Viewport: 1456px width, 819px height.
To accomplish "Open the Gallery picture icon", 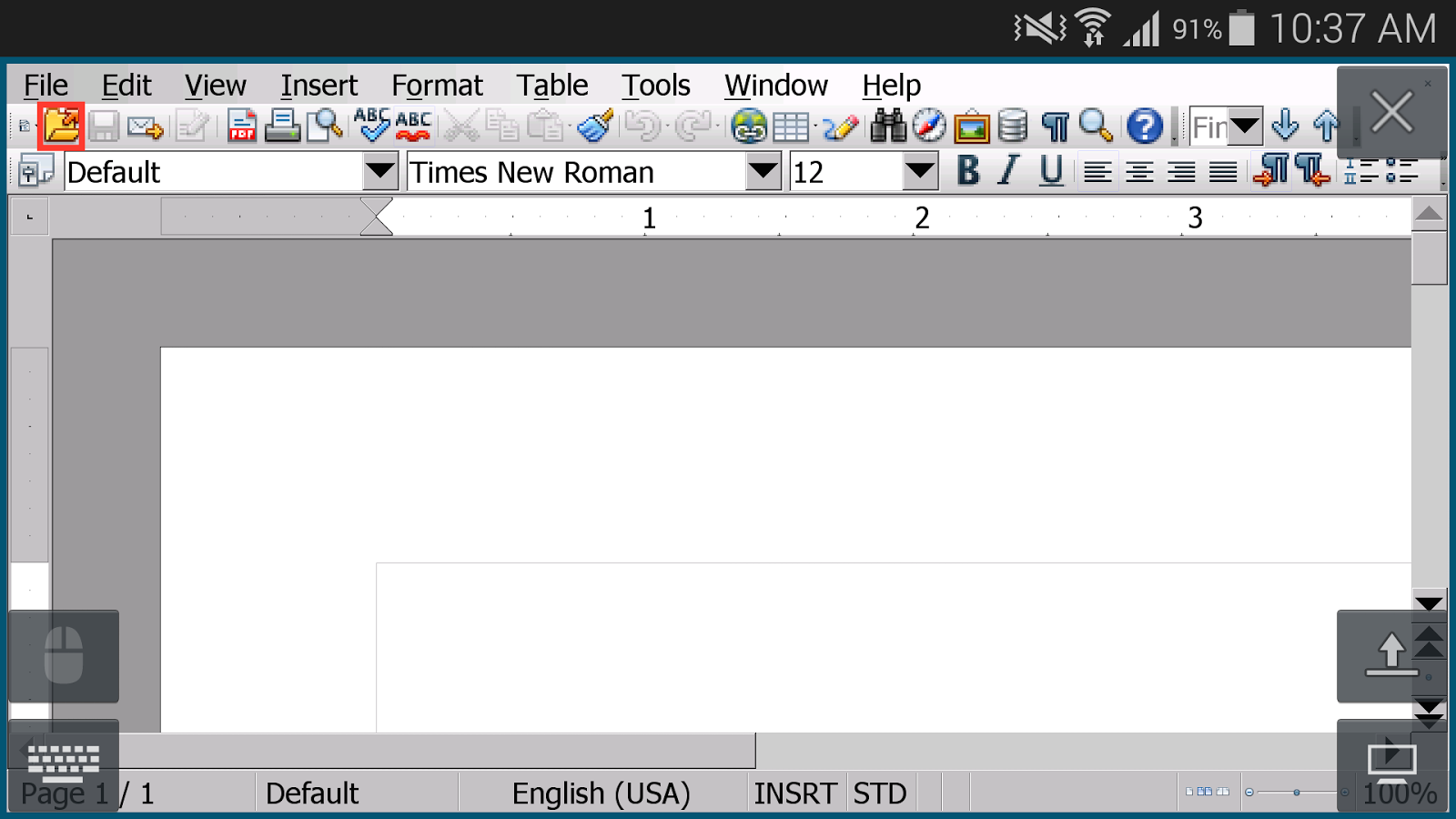I will [x=971, y=126].
